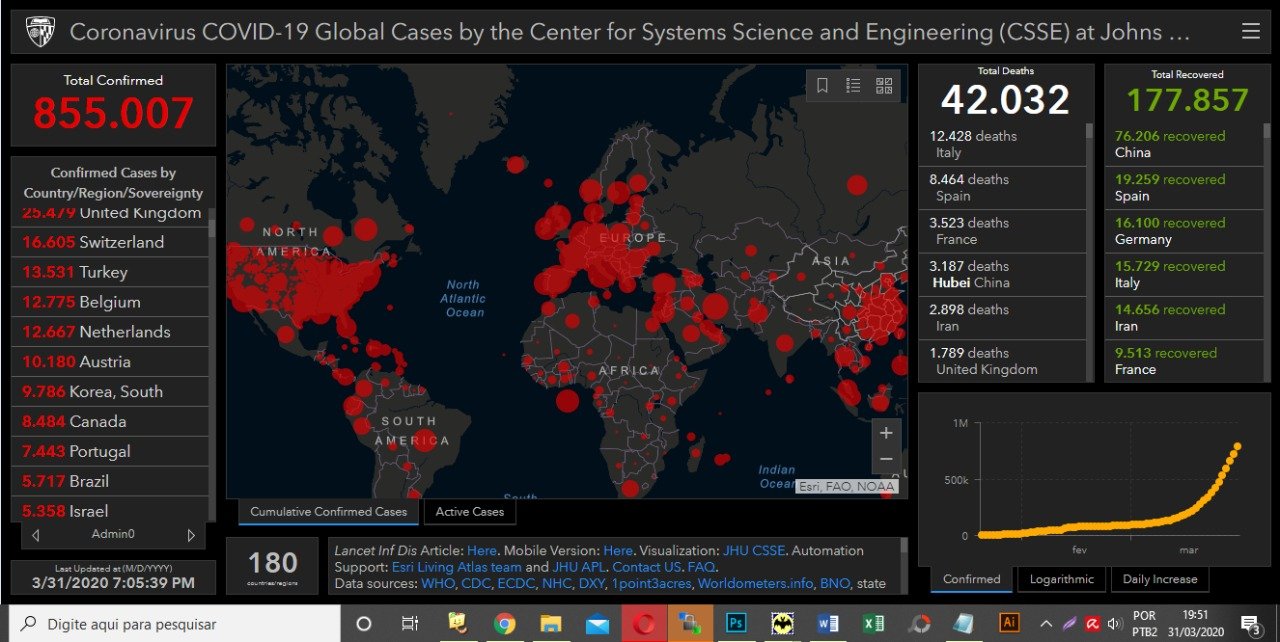Expand hidden system tray icons chevron

click(1046, 624)
